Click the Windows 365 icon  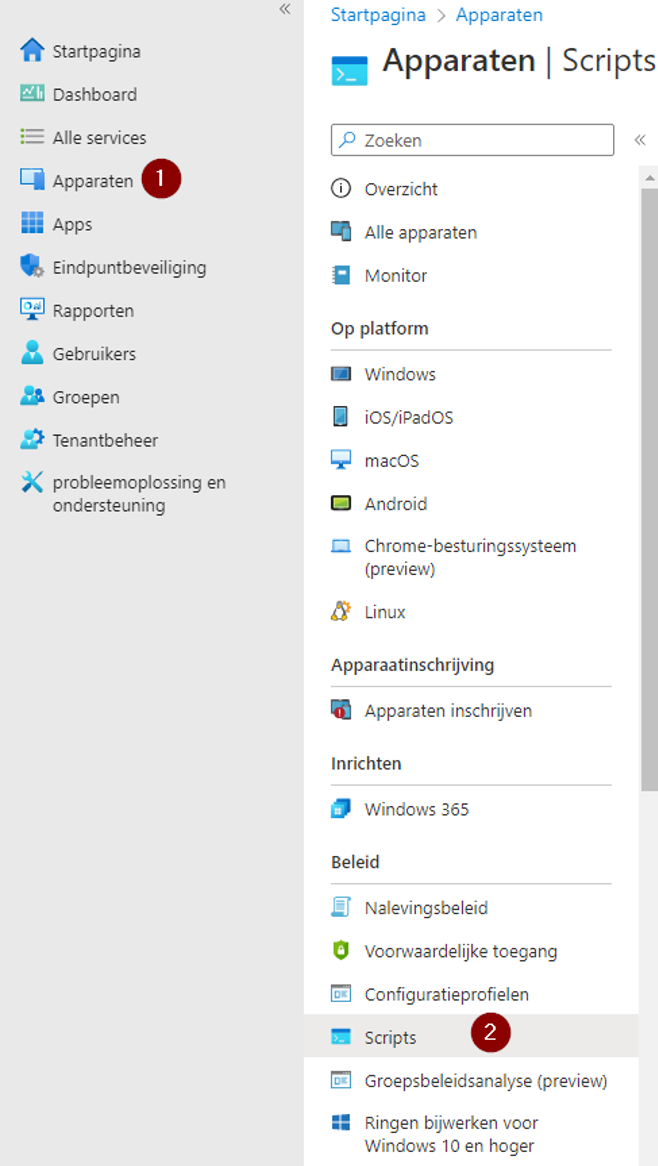pos(341,808)
